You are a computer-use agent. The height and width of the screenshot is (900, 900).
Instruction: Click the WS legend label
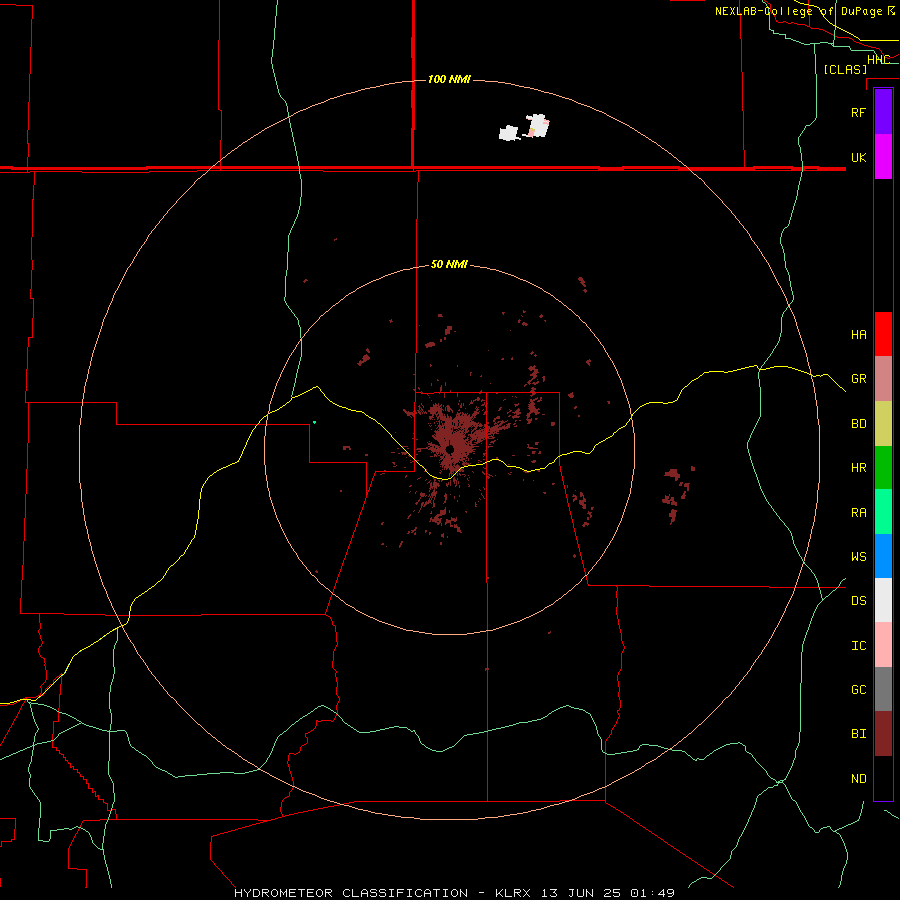(x=858, y=556)
